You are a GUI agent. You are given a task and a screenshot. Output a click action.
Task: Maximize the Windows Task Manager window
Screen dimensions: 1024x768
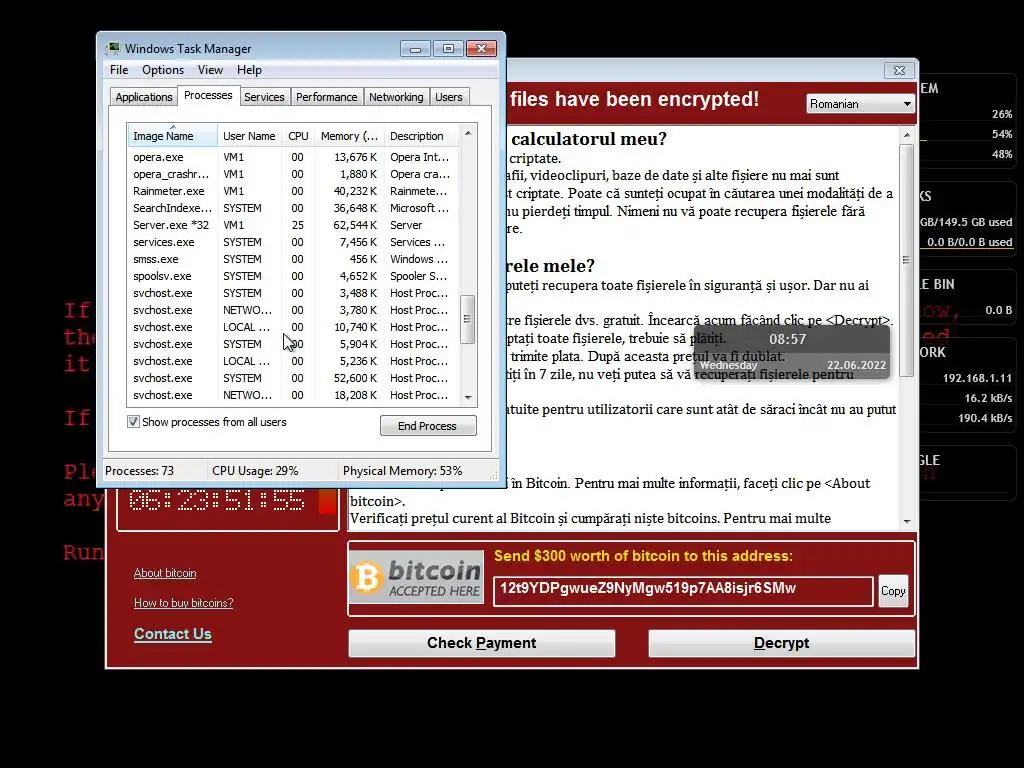(x=448, y=48)
